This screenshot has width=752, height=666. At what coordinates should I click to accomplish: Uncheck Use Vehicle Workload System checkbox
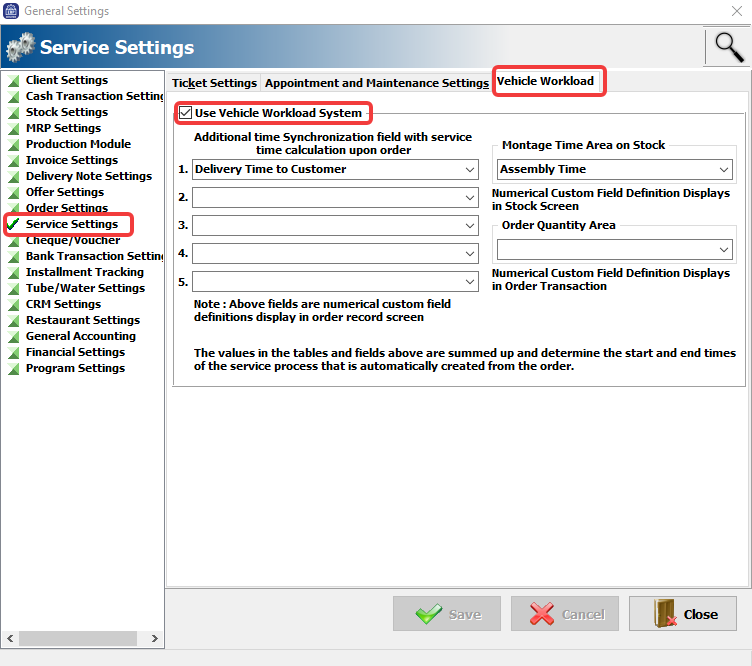click(185, 113)
